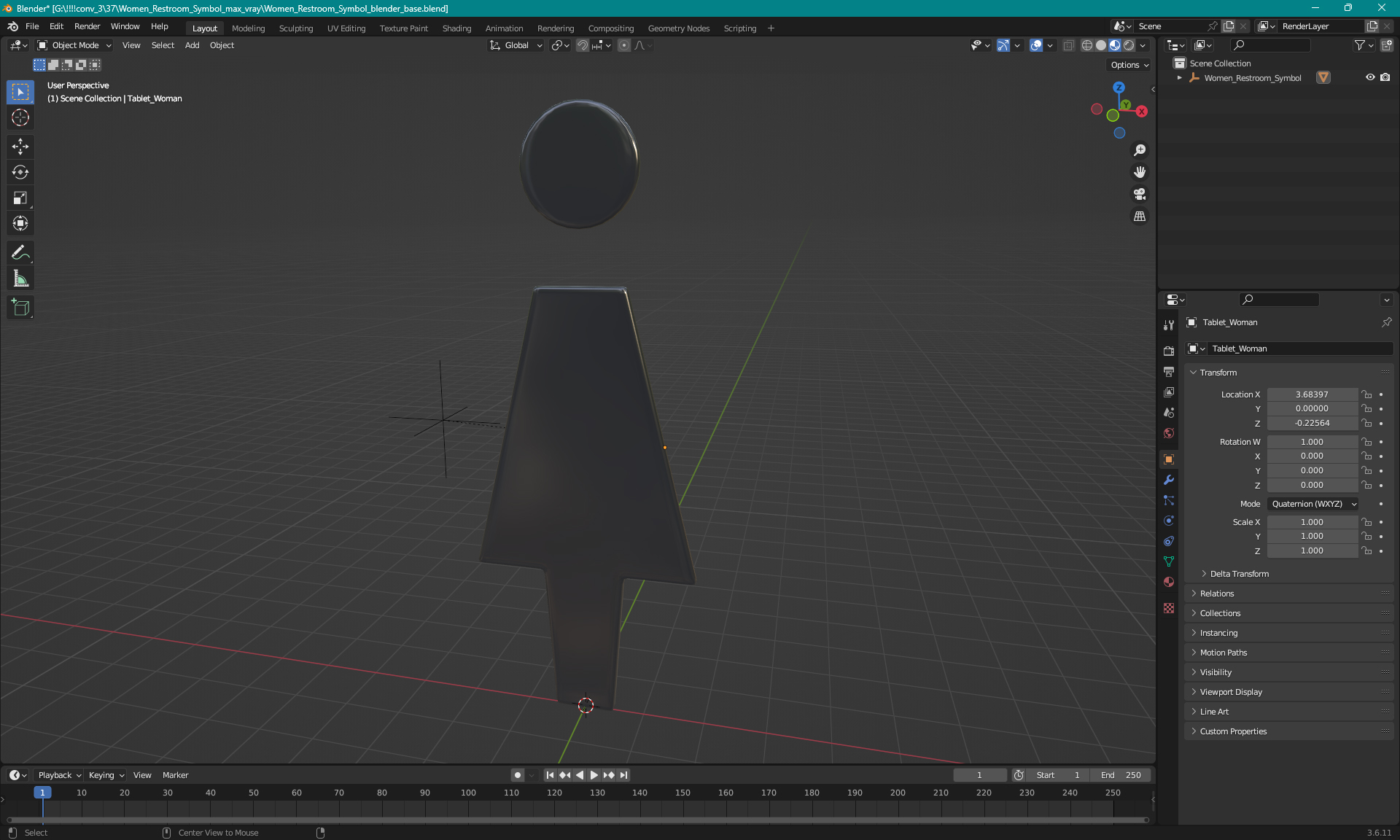1400x840 pixels.
Task: Open the Output properties tab
Action: tap(1169, 372)
